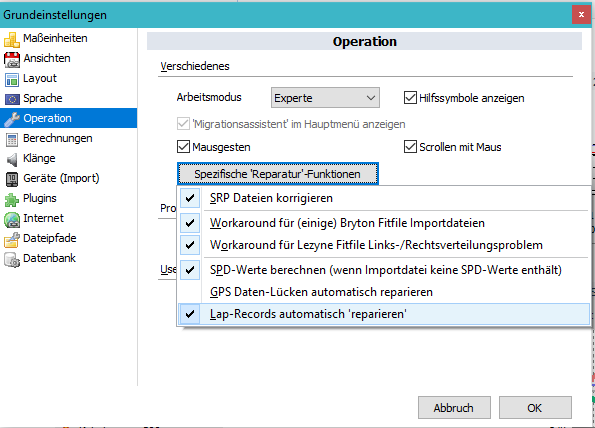Open Berechnungen calculator icon
Viewport: 595px width, 428px height.
pyautogui.click(x=12, y=139)
